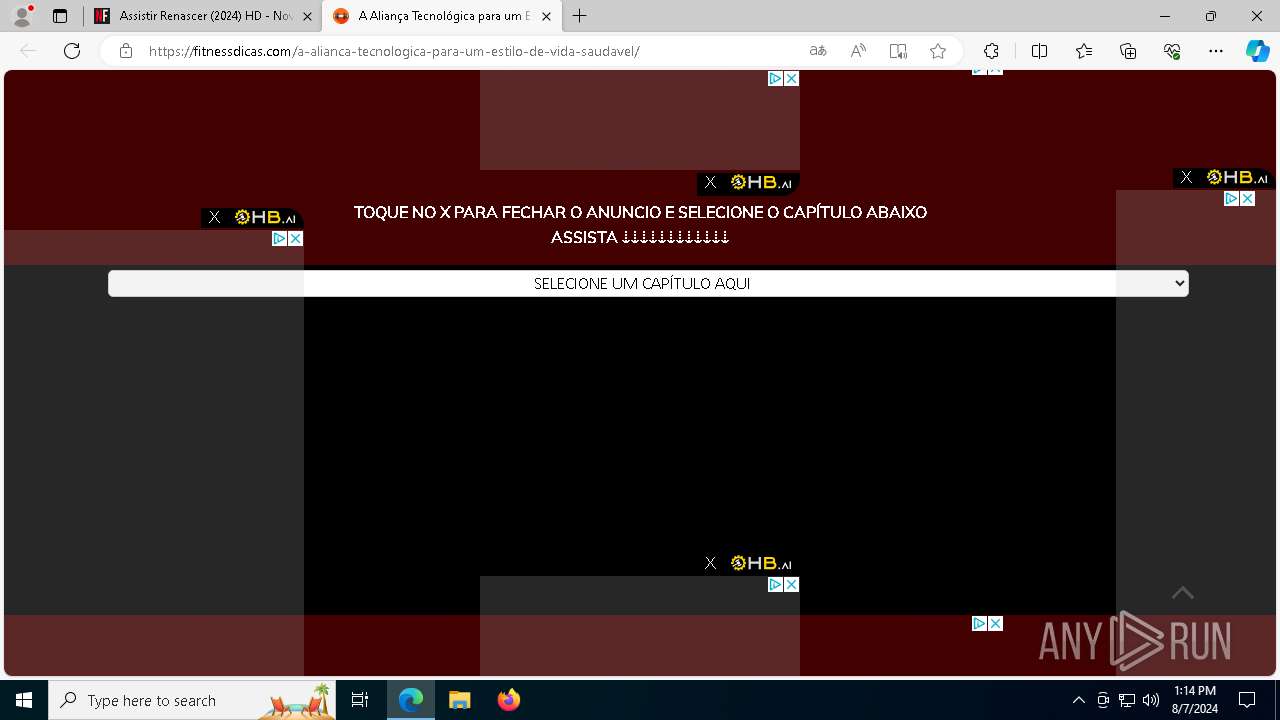Launch Firefox from taskbar
The image size is (1280, 720).
click(508, 700)
